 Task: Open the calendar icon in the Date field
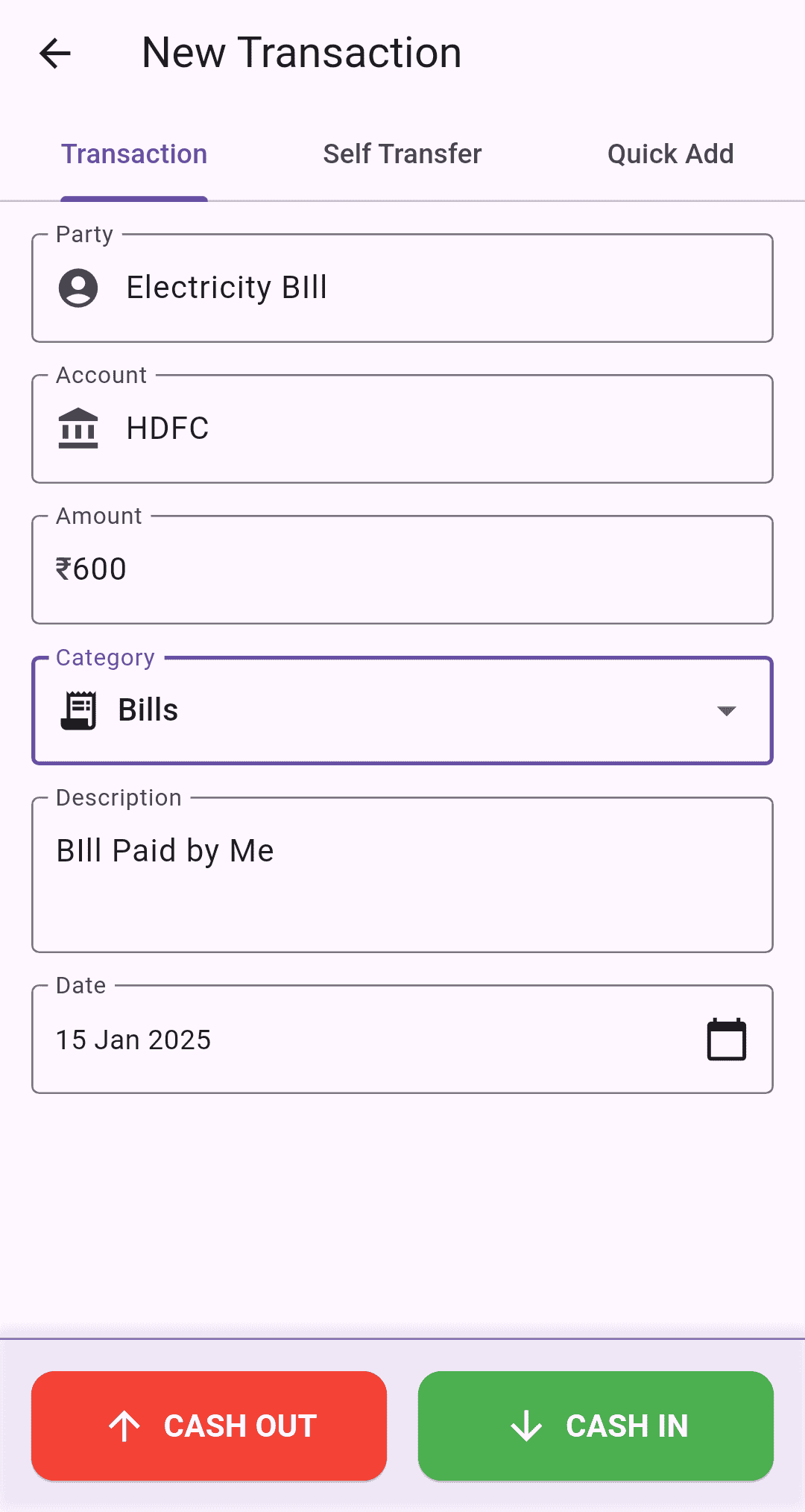724,1038
